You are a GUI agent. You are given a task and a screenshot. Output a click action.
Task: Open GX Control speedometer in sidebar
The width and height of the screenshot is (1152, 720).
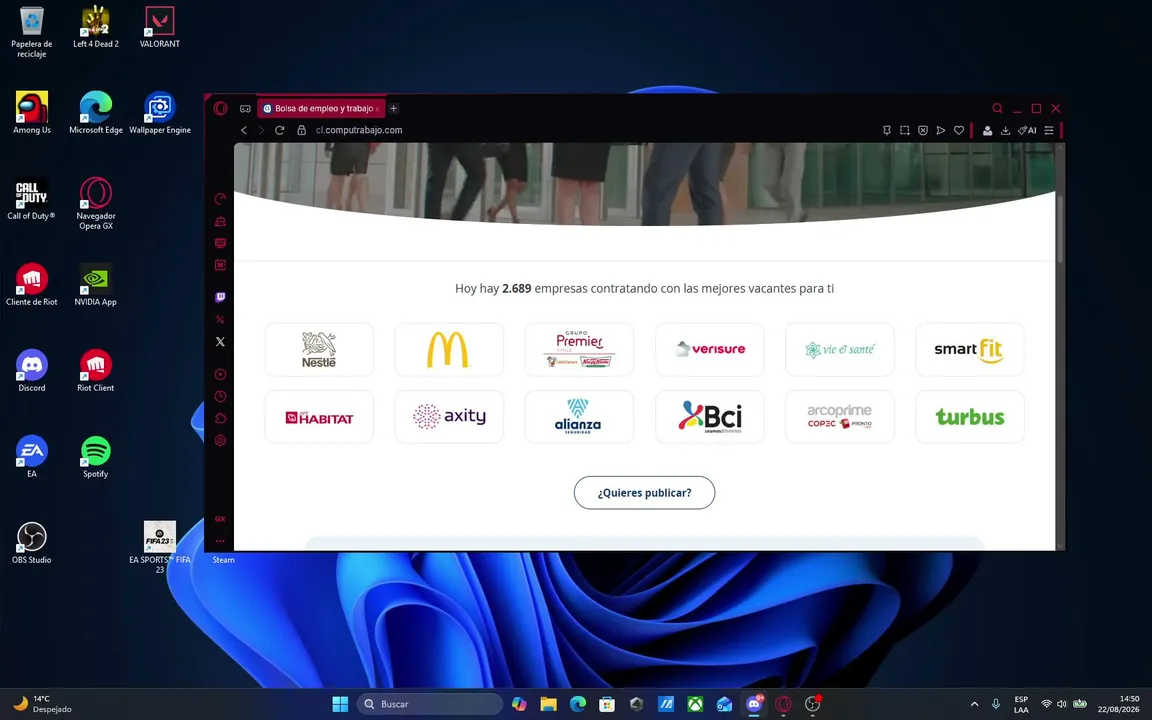[220, 199]
